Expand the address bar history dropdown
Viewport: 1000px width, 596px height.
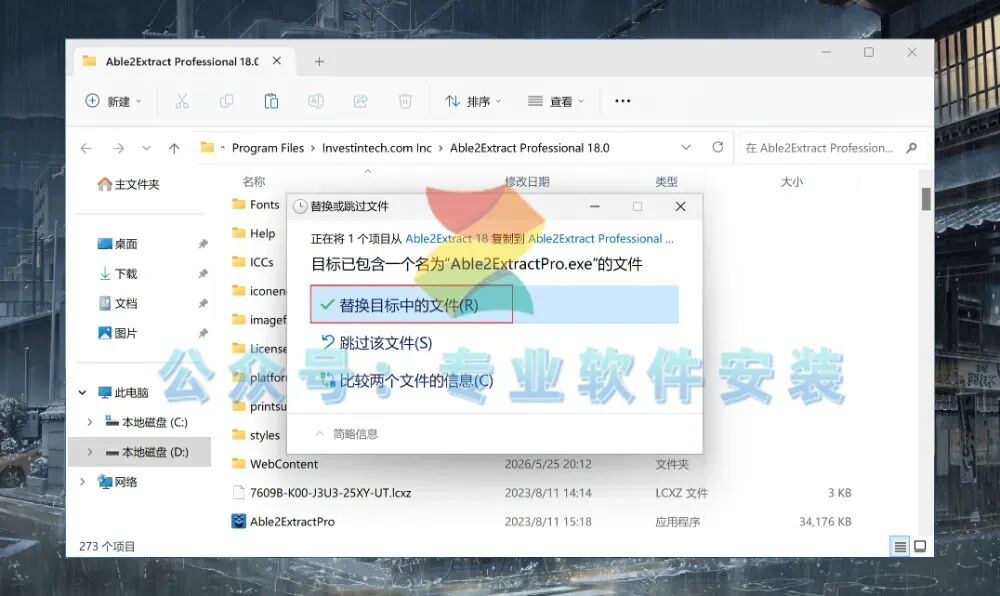coord(686,147)
